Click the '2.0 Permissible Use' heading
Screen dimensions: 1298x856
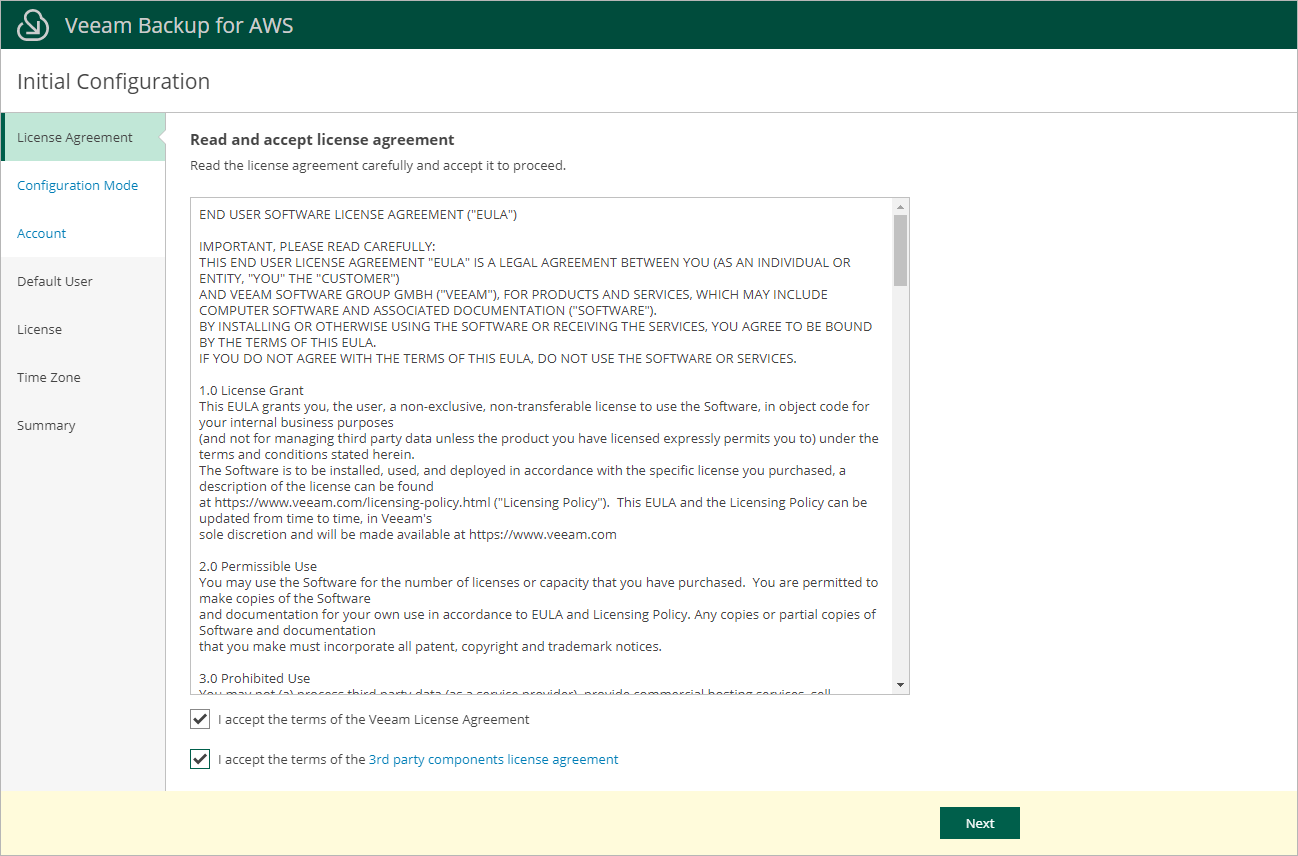pyautogui.click(x=258, y=566)
